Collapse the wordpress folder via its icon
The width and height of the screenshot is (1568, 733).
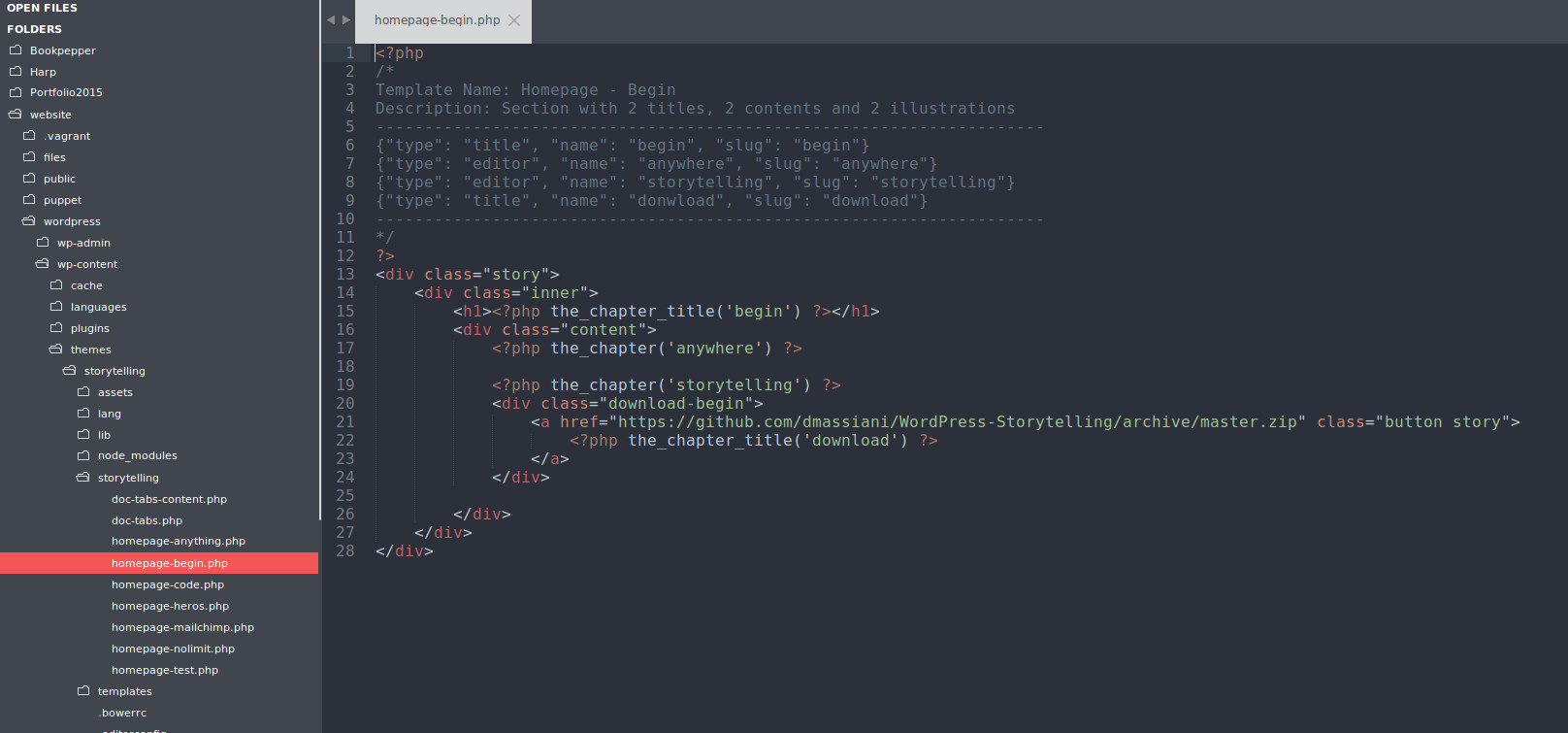click(29, 220)
